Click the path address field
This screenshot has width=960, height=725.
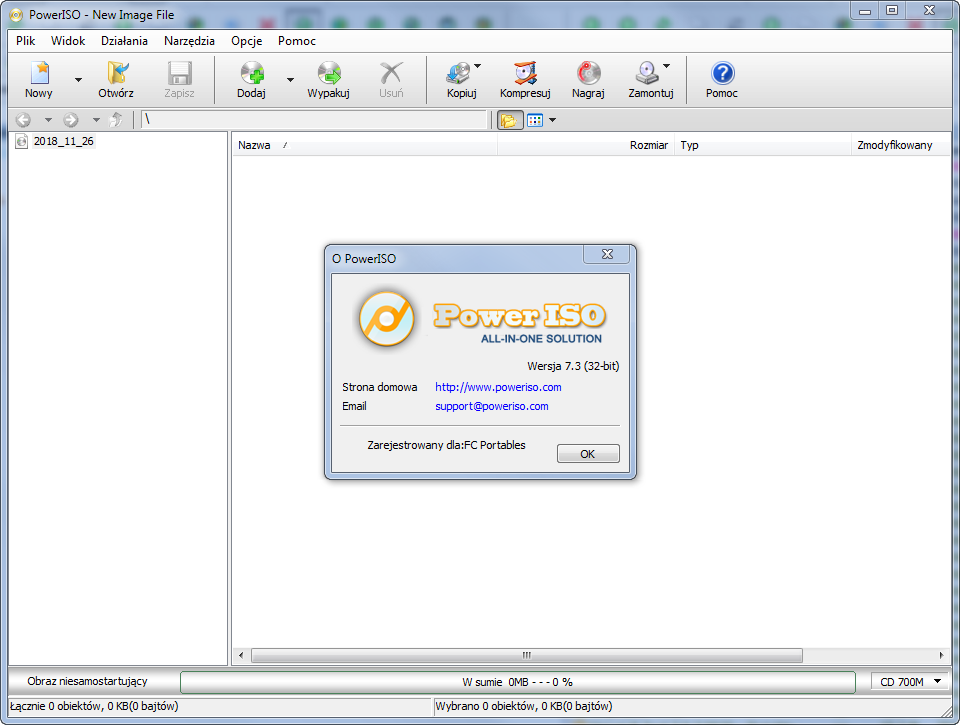click(314, 120)
